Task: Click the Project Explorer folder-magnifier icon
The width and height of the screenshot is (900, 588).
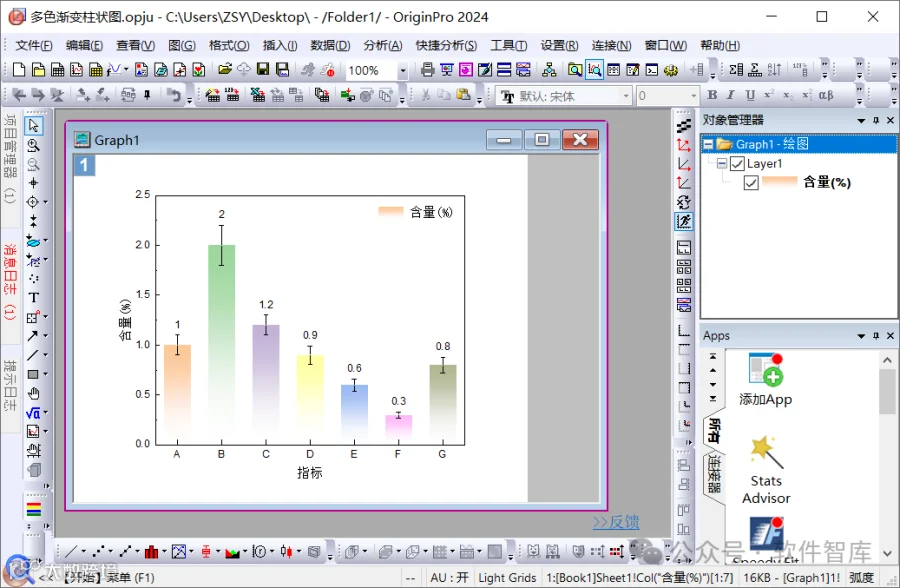Action: (575, 70)
